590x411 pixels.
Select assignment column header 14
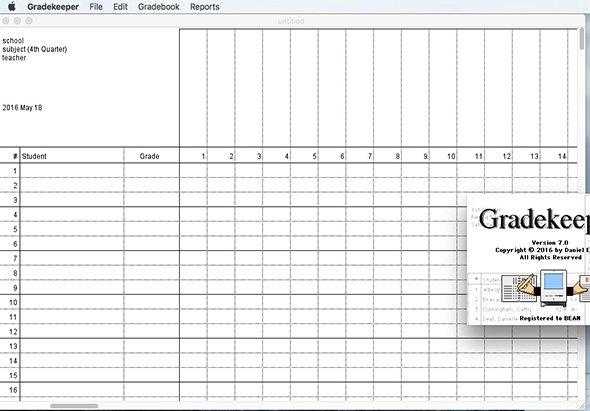[x=554, y=156]
